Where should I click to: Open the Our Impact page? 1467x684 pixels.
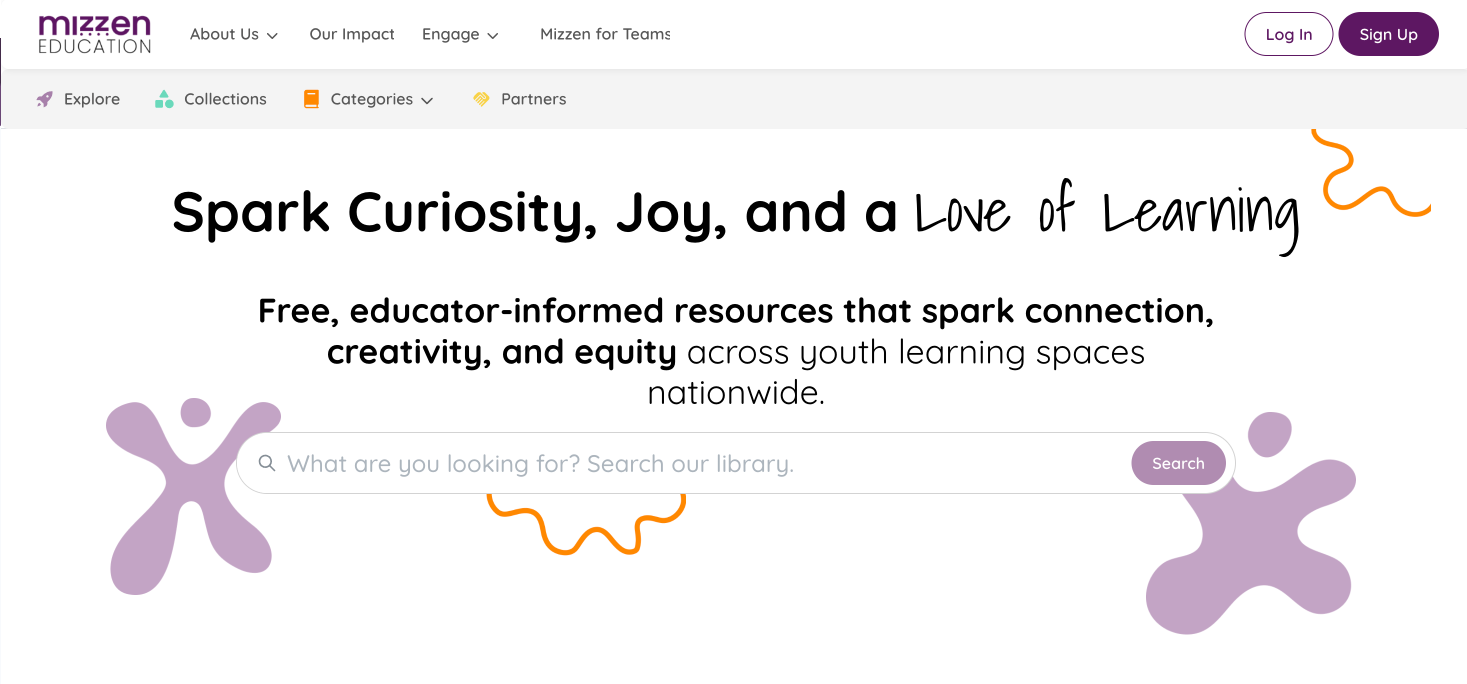coord(352,34)
